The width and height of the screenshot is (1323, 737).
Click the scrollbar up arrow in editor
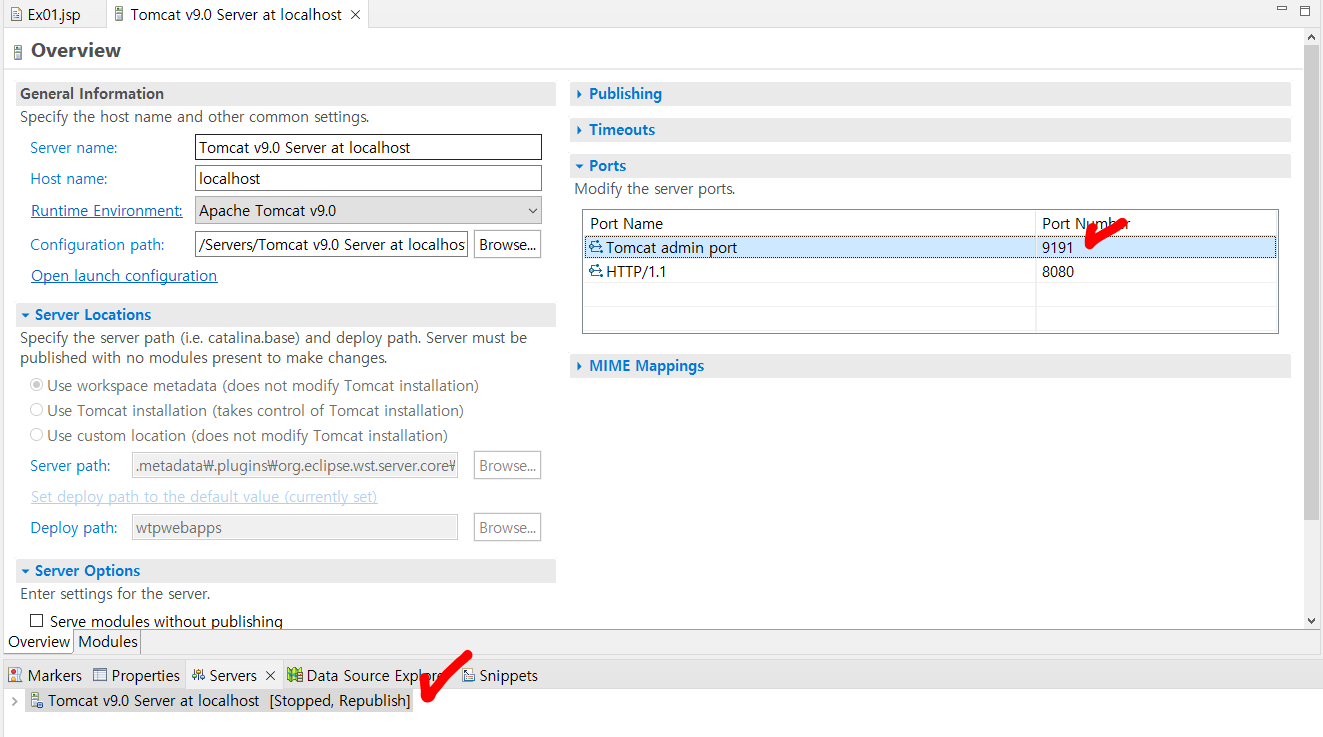(1312, 37)
